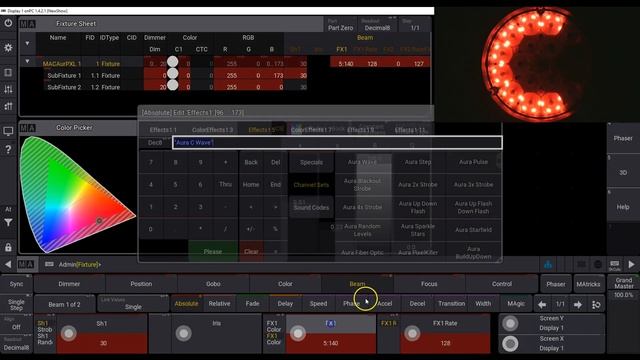Open Part Zero selector in the Fixture Sheet title bar
The height and width of the screenshot is (360, 640).
coord(340,25)
